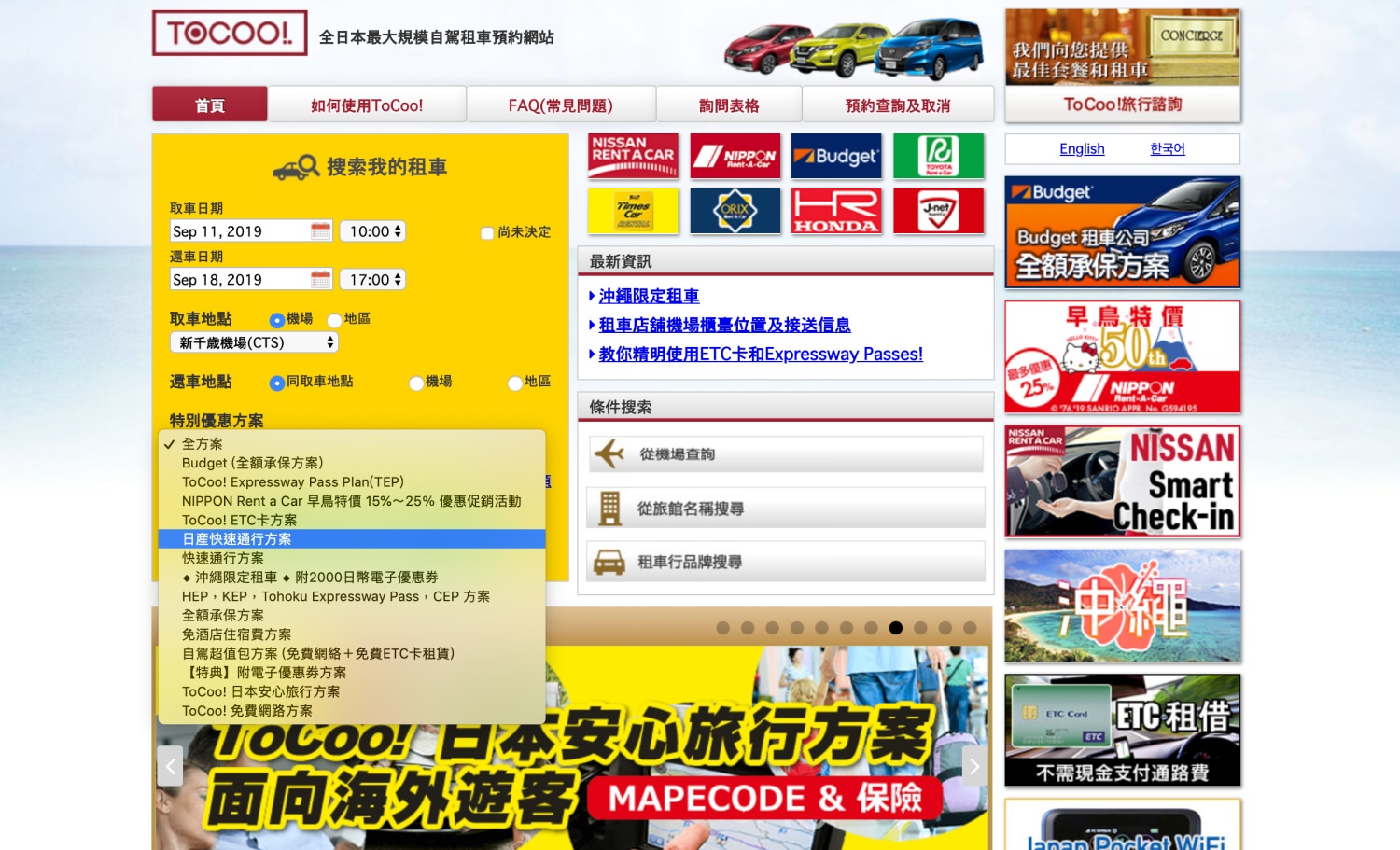The image size is (1400, 850).
Task: Select 地區 radio for pickup location
Action: (334, 320)
